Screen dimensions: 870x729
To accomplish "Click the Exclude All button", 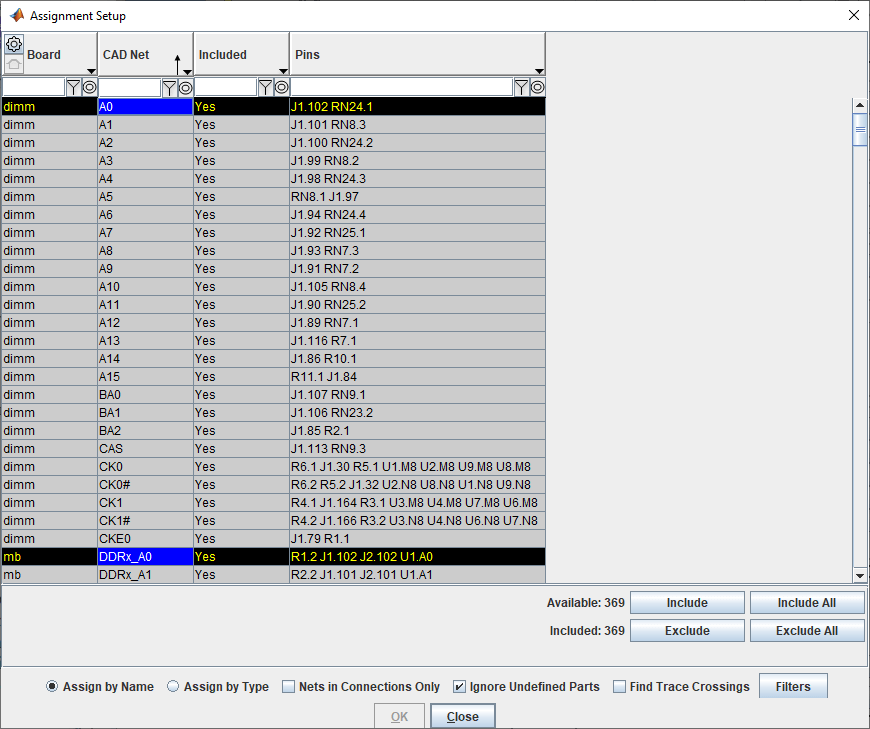I will click(807, 630).
